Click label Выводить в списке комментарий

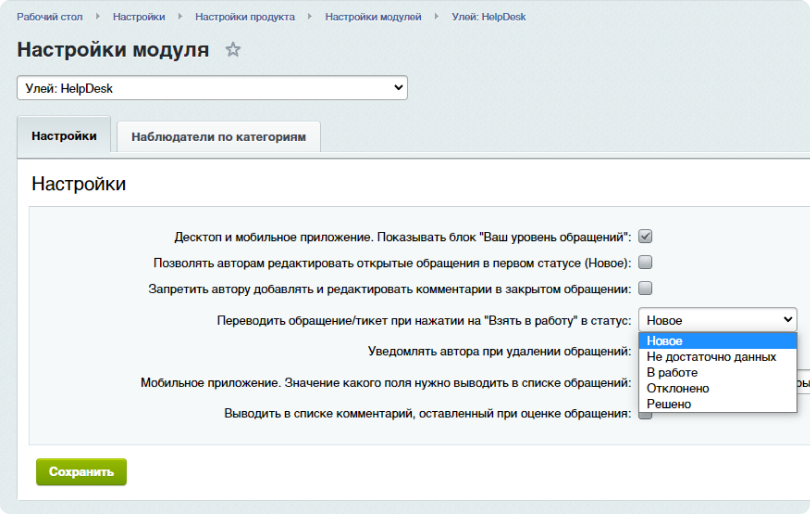point(428,413)
